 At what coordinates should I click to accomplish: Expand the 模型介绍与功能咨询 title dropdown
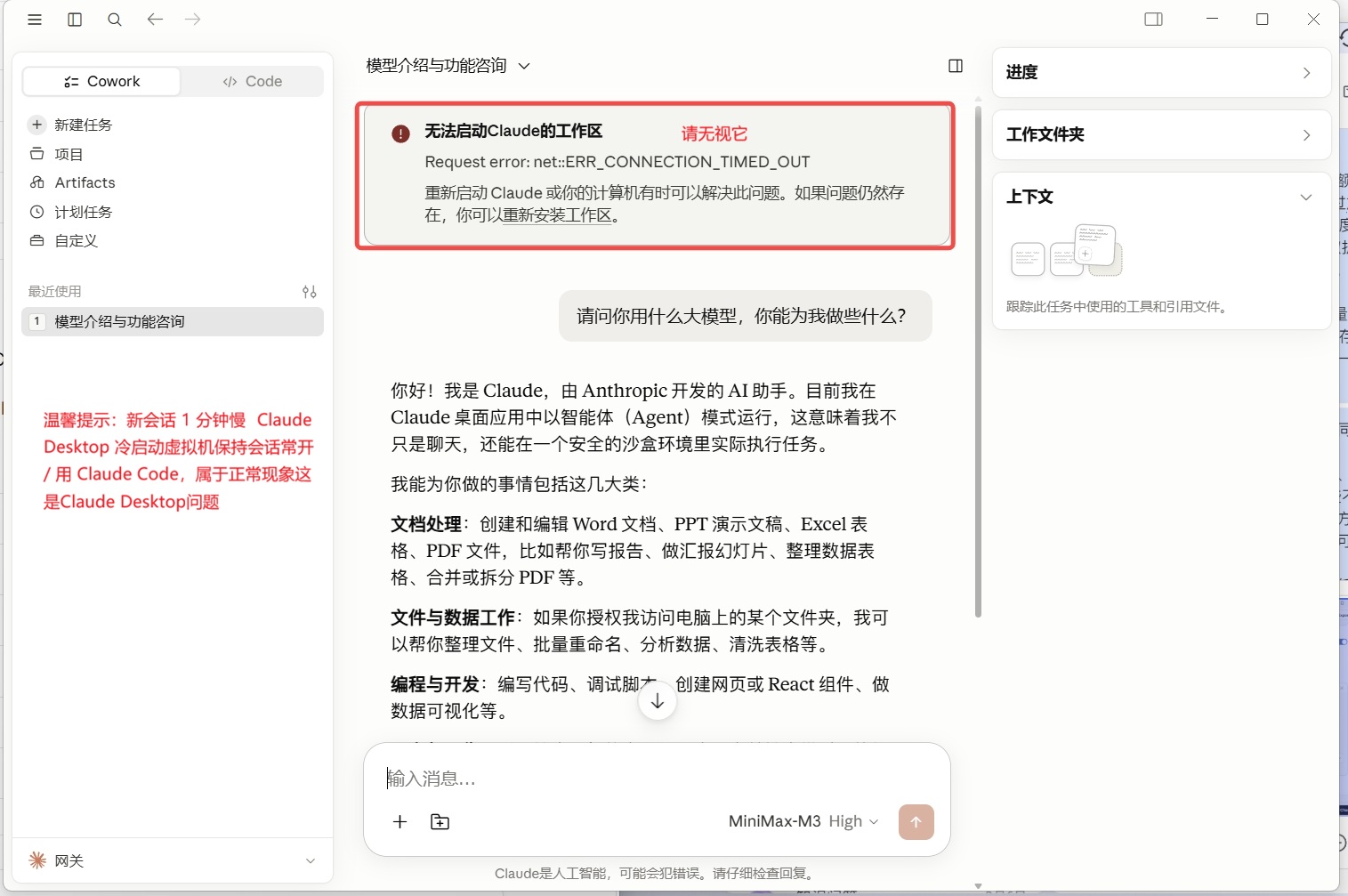pyautogui.click(x=448, y=66)
